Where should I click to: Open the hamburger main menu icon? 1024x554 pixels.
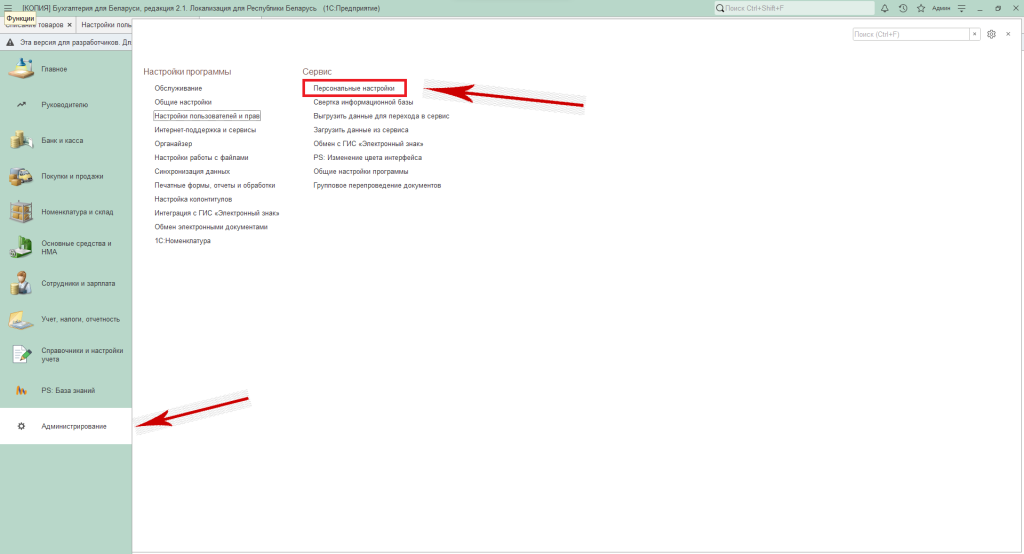pos(8,8)
